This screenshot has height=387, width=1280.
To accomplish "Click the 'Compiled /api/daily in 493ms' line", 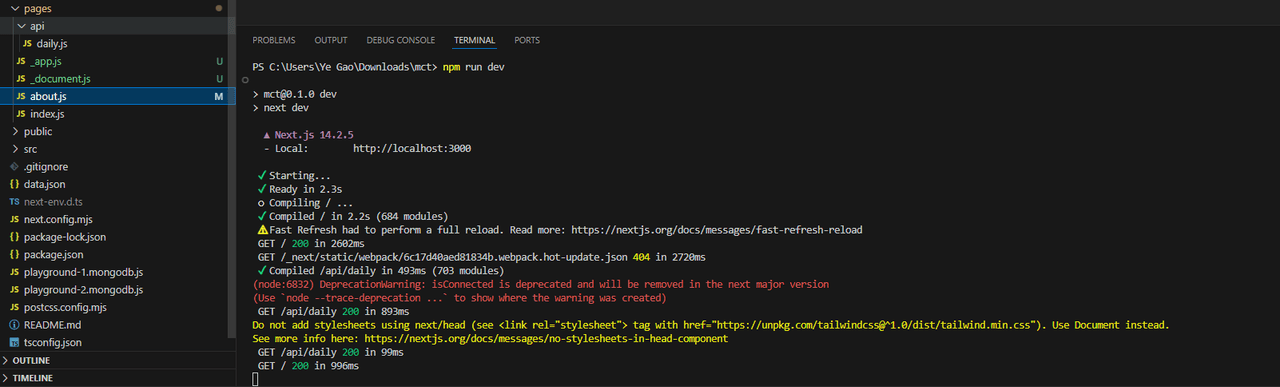I will pos(380,271).
